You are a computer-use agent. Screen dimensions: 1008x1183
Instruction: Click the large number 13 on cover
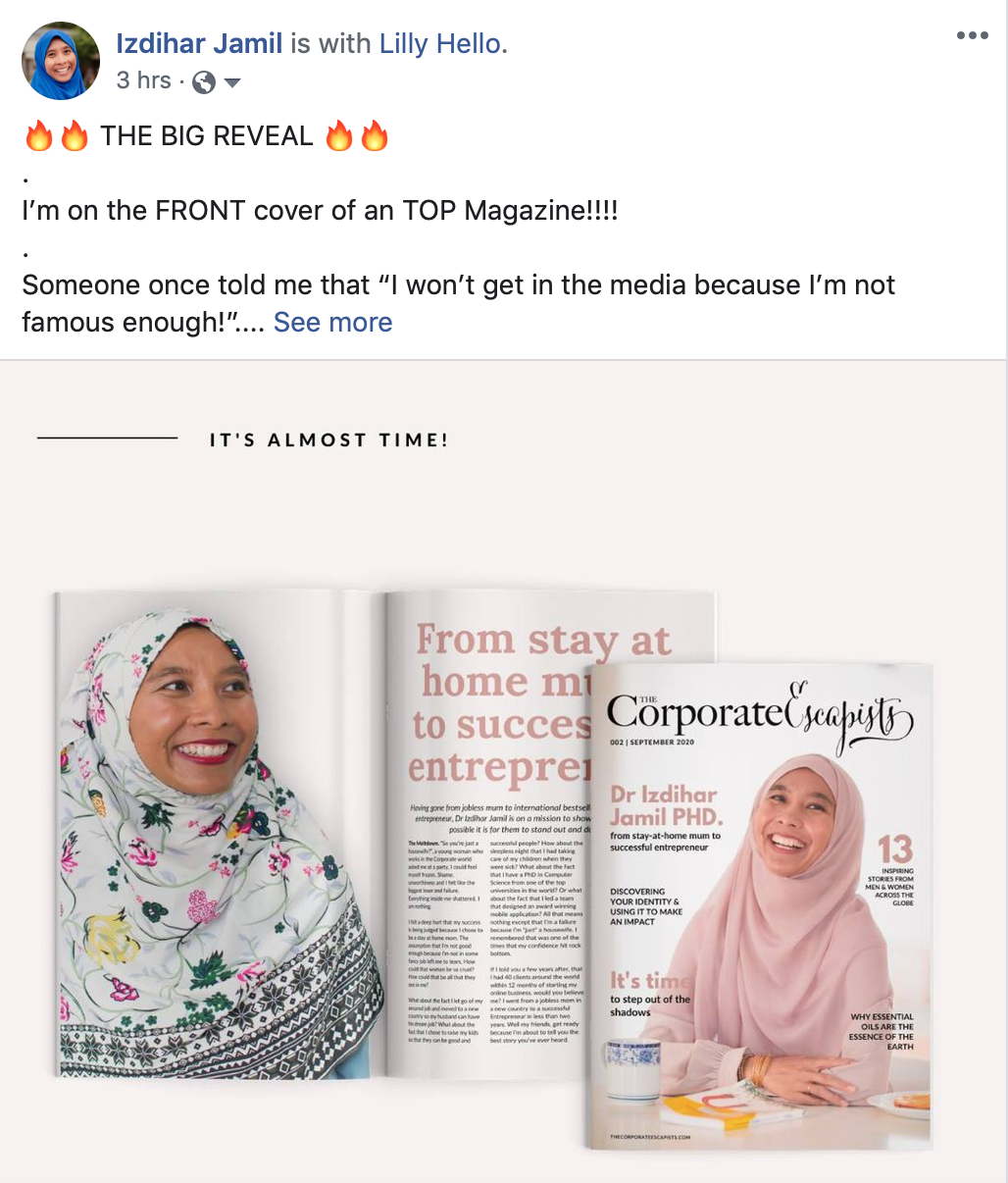click(894, 849)
